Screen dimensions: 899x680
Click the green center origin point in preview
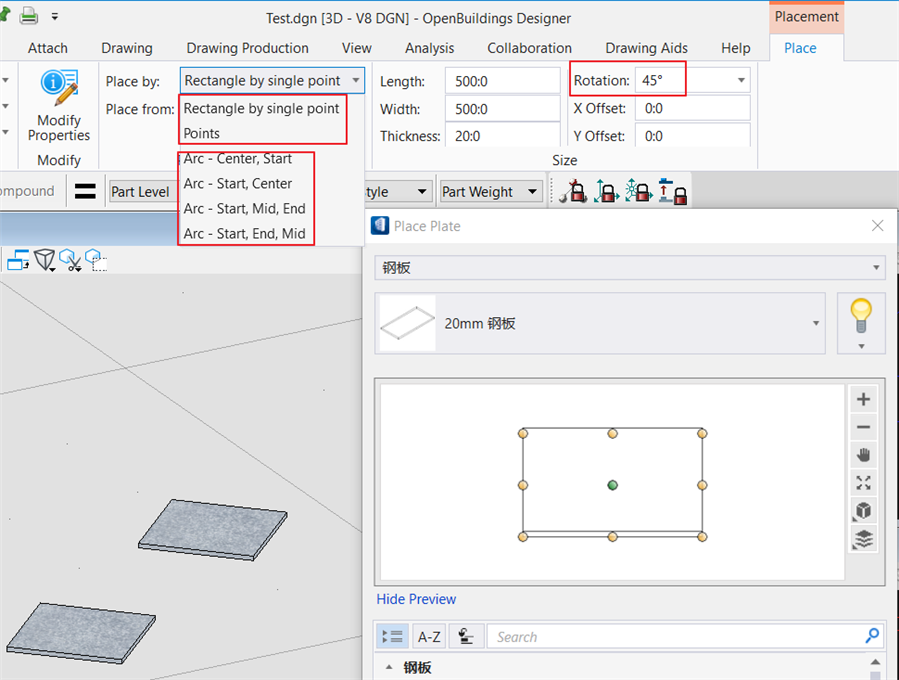click(612, 485)
